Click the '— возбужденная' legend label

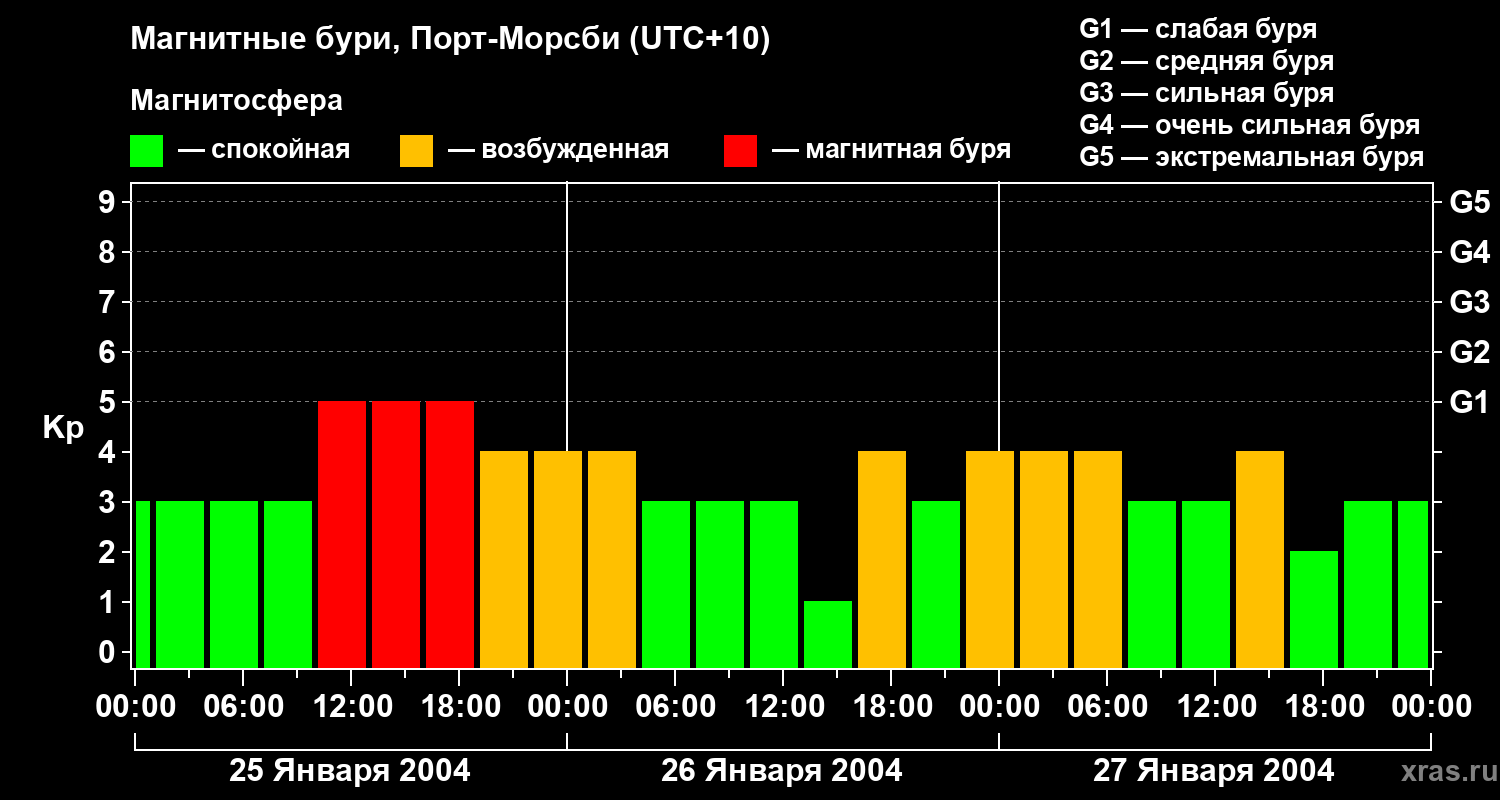coord(558,150)
